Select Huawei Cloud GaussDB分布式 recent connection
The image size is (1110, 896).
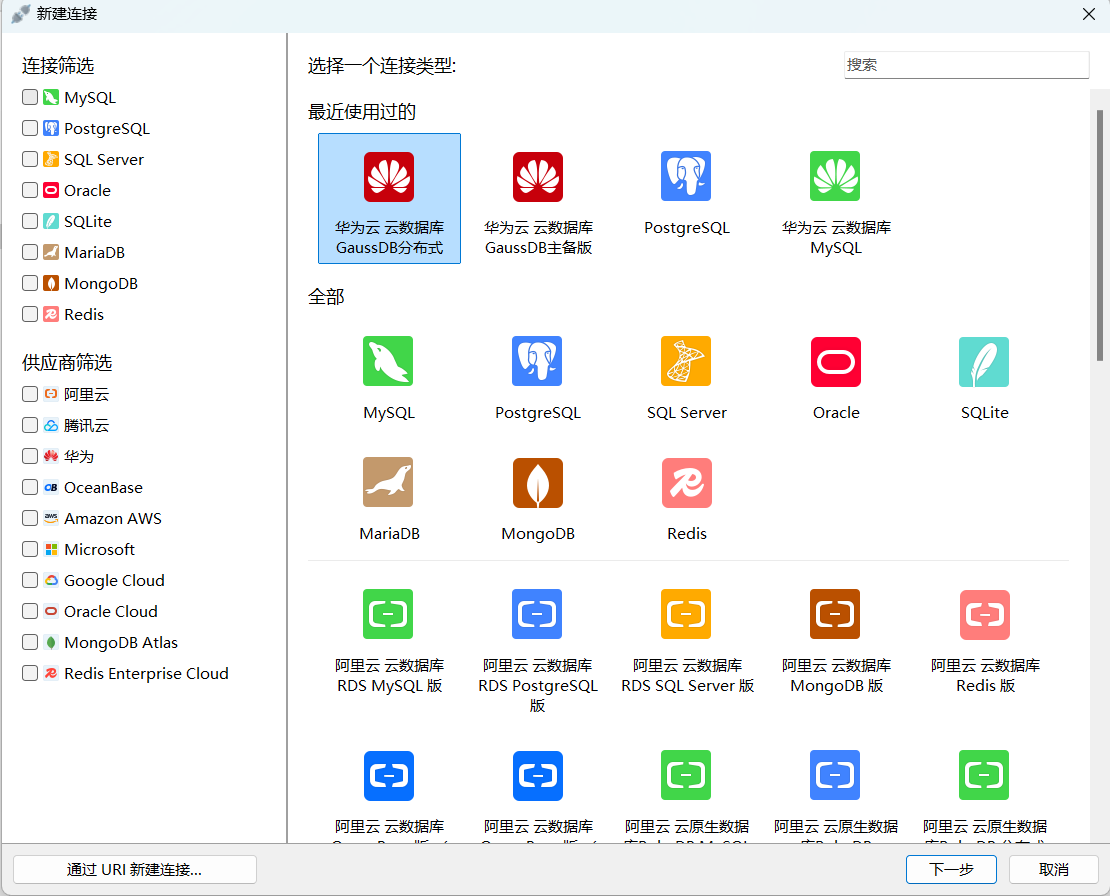(x=389, y=198)
